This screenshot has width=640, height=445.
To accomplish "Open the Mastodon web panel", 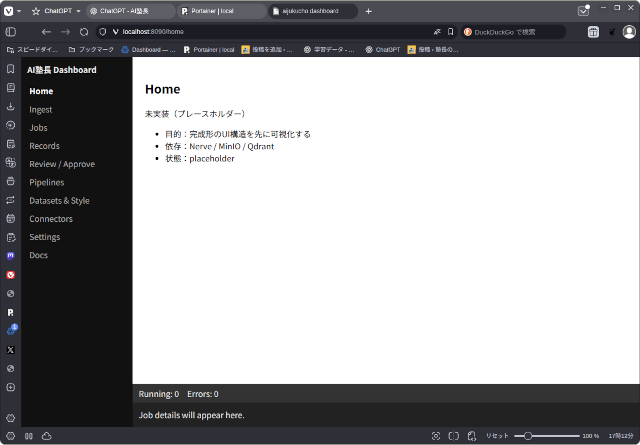I will 10,256.
